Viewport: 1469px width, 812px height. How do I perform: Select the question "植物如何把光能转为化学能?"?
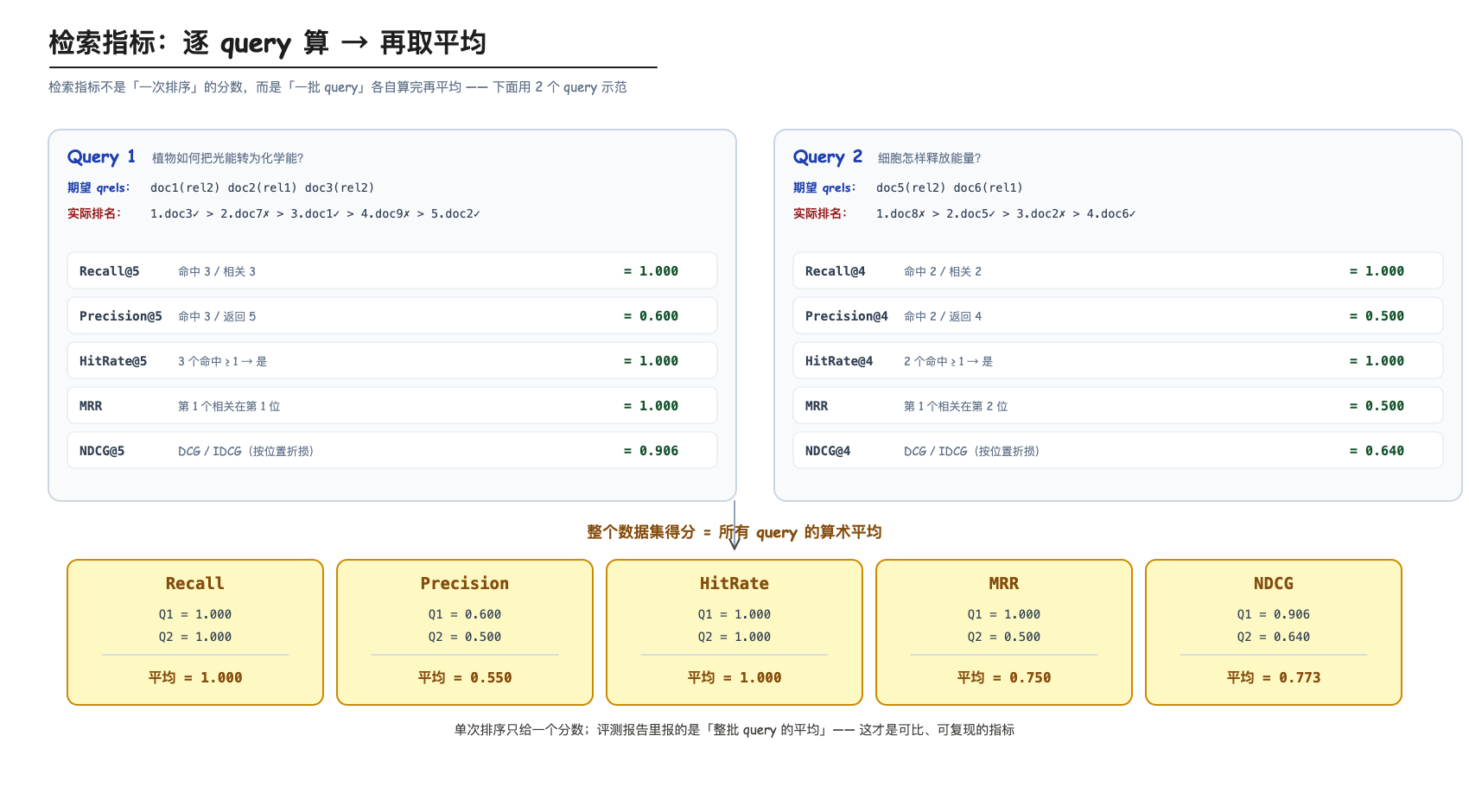coord(228,158)
